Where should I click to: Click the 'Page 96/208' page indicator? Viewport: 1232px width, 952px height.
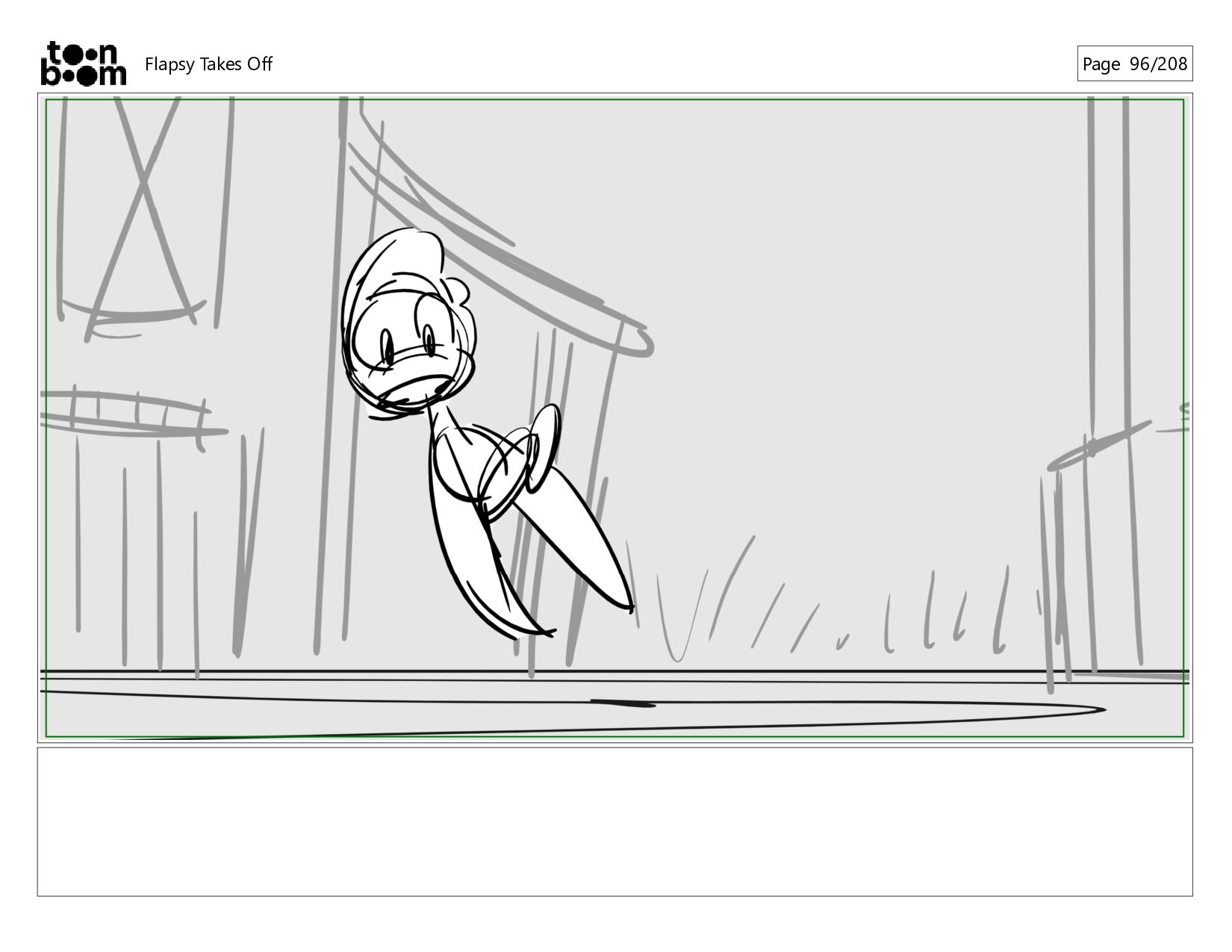tap(1134, 64)
